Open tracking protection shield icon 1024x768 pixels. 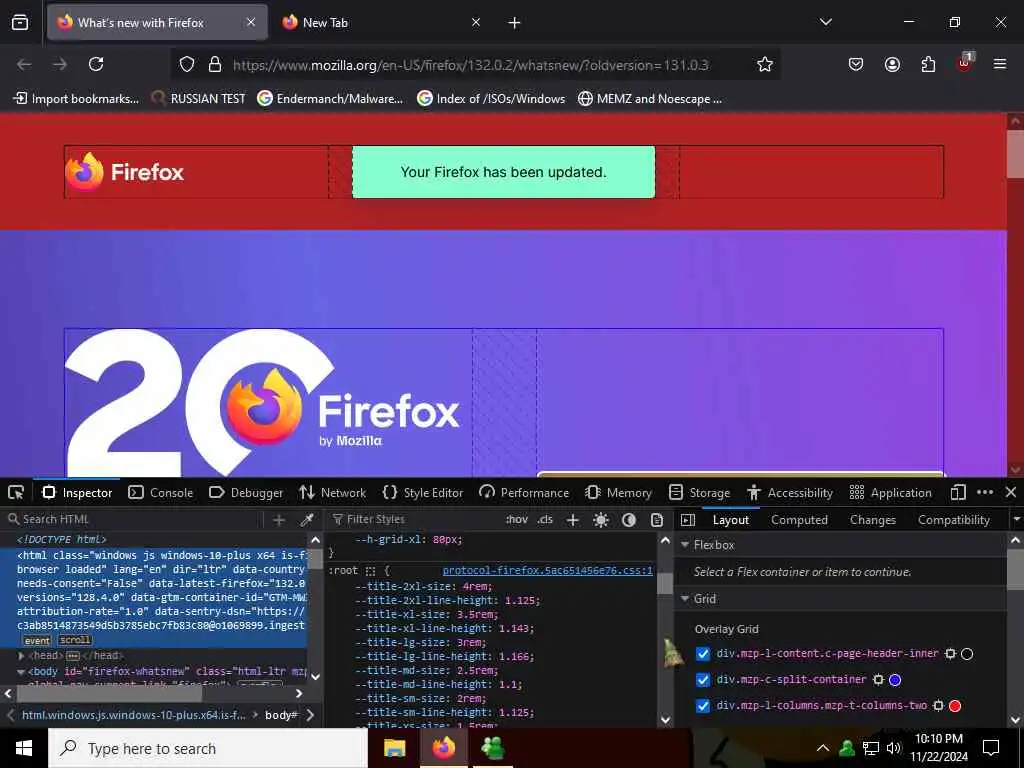click(x=187, y=64)
